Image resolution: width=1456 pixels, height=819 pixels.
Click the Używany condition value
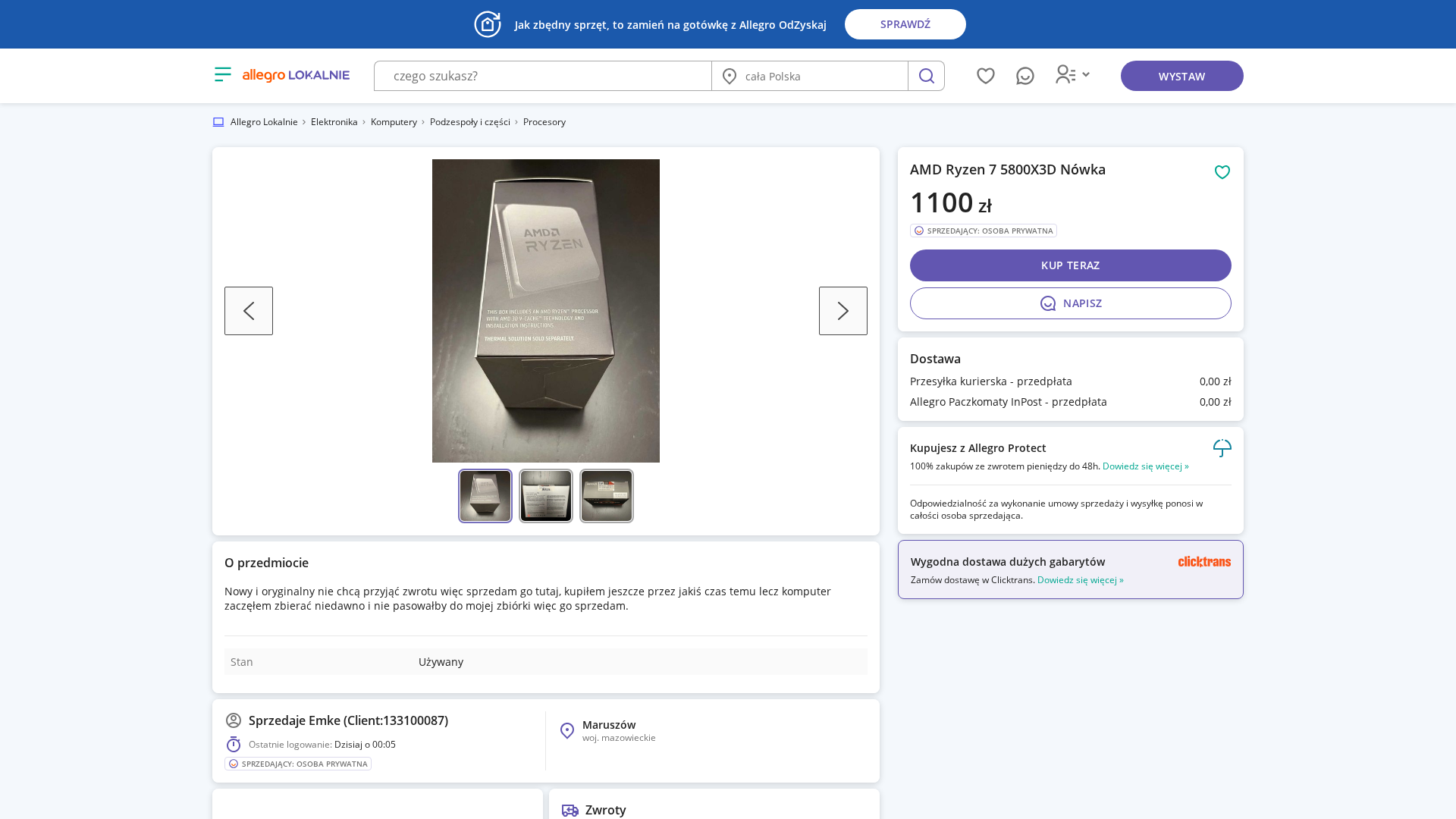point(441,662)
